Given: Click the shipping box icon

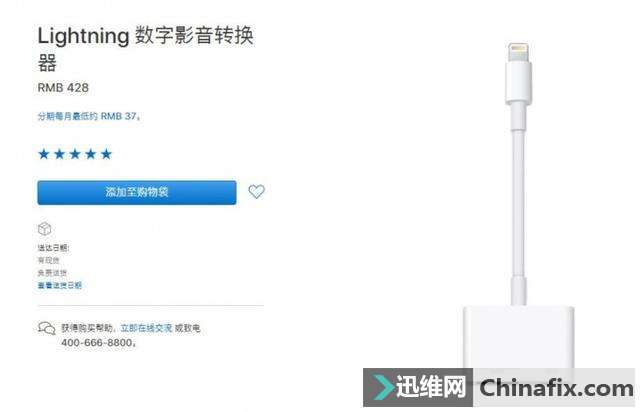Looking at the screenshot, I should 44,229.
